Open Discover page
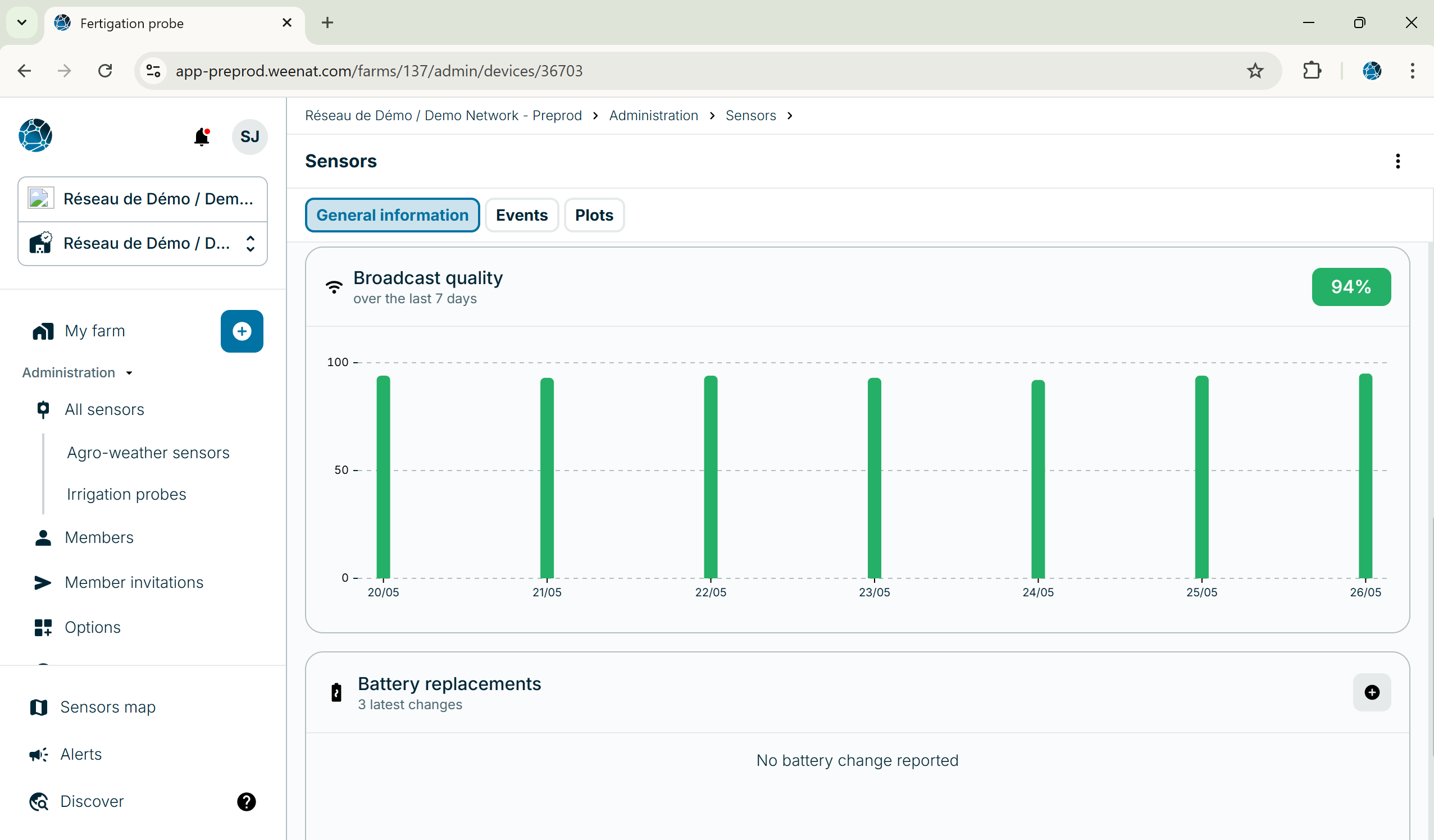Viewport: 1434px width, 840px height. pyautogui.click(x=92, y=801)
